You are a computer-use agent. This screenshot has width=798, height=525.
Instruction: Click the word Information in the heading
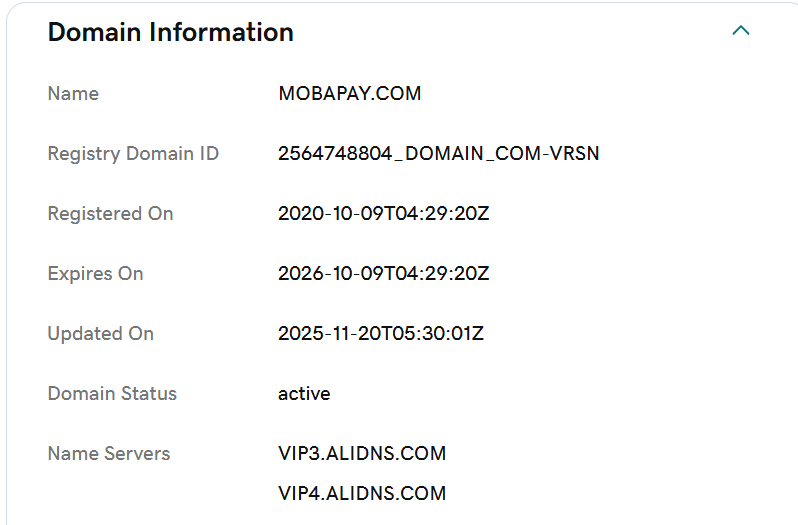(221, 32)
